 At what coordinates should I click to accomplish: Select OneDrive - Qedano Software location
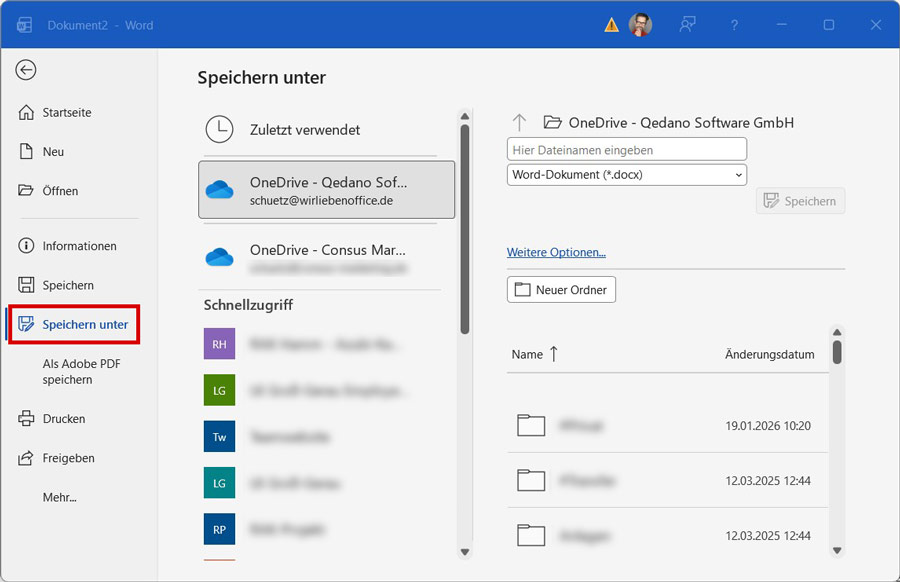326,189
